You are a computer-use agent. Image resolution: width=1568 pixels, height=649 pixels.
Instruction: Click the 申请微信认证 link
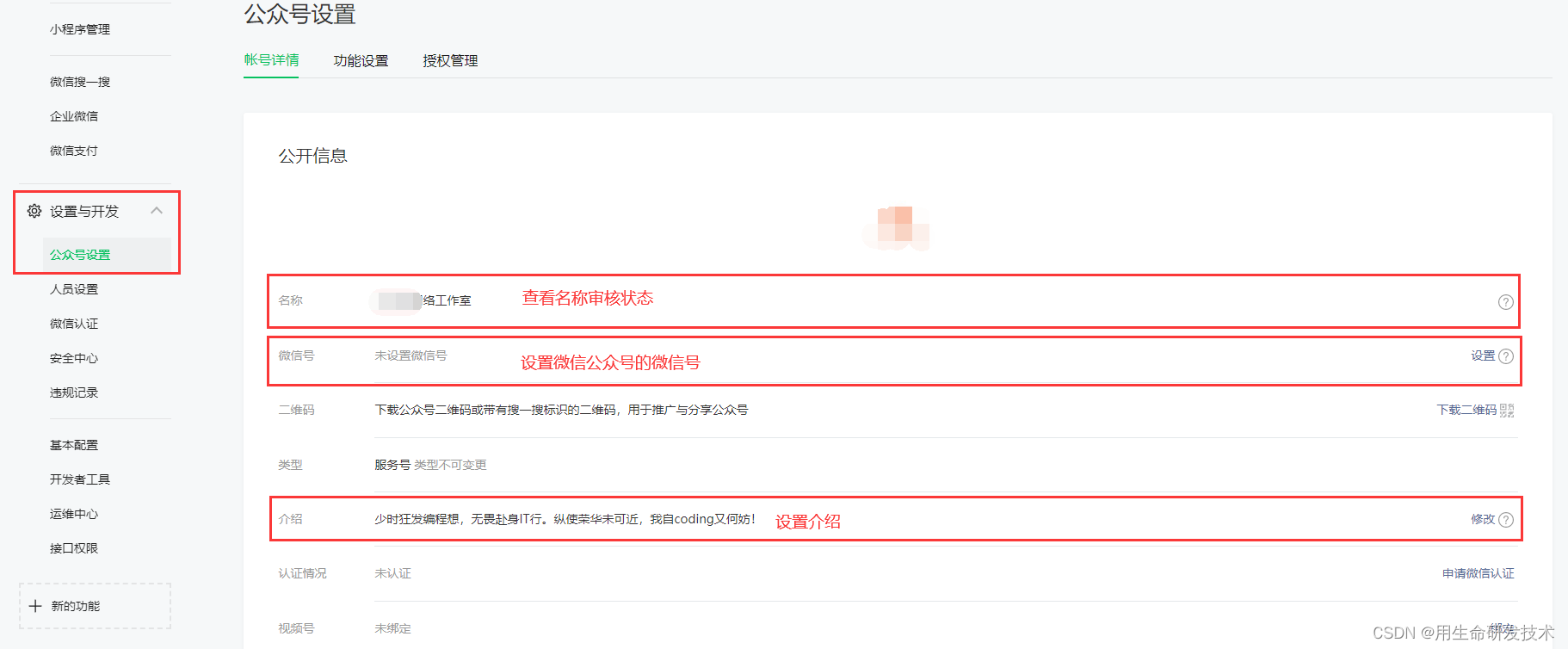point(1478,573)
